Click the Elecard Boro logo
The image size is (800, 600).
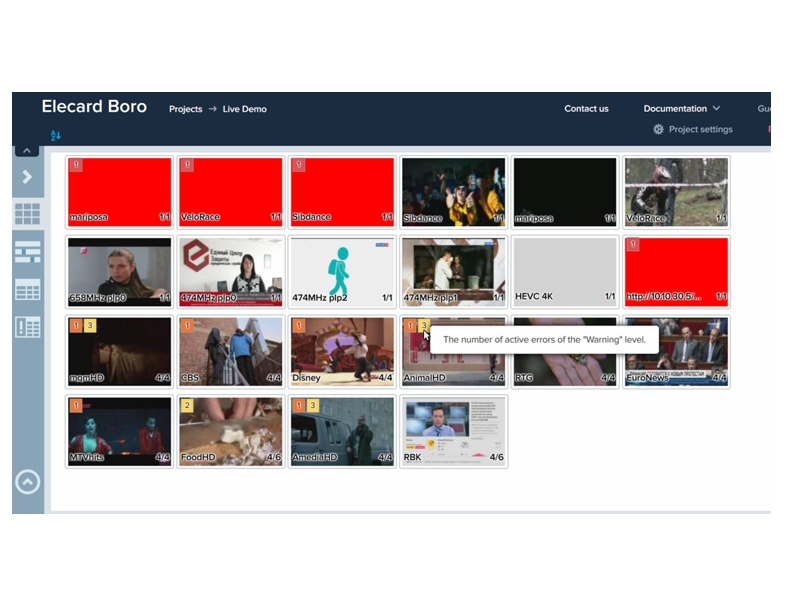94,107
